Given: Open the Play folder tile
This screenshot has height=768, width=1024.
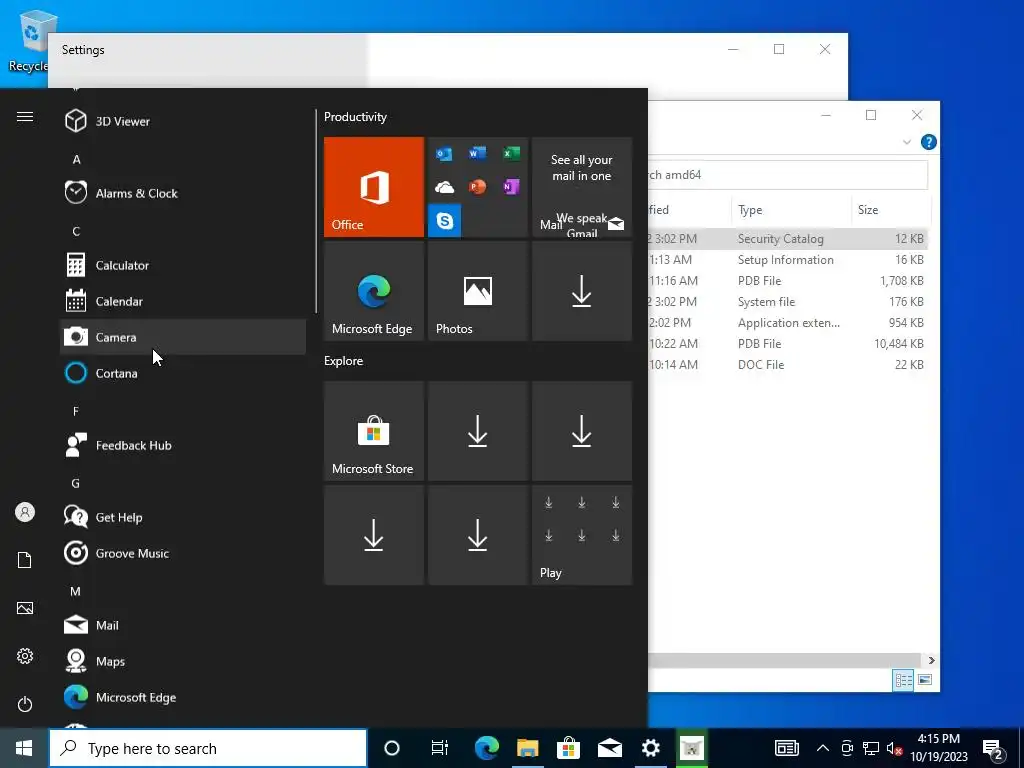Looking at the screenshot, I should (x=582, y=535).
